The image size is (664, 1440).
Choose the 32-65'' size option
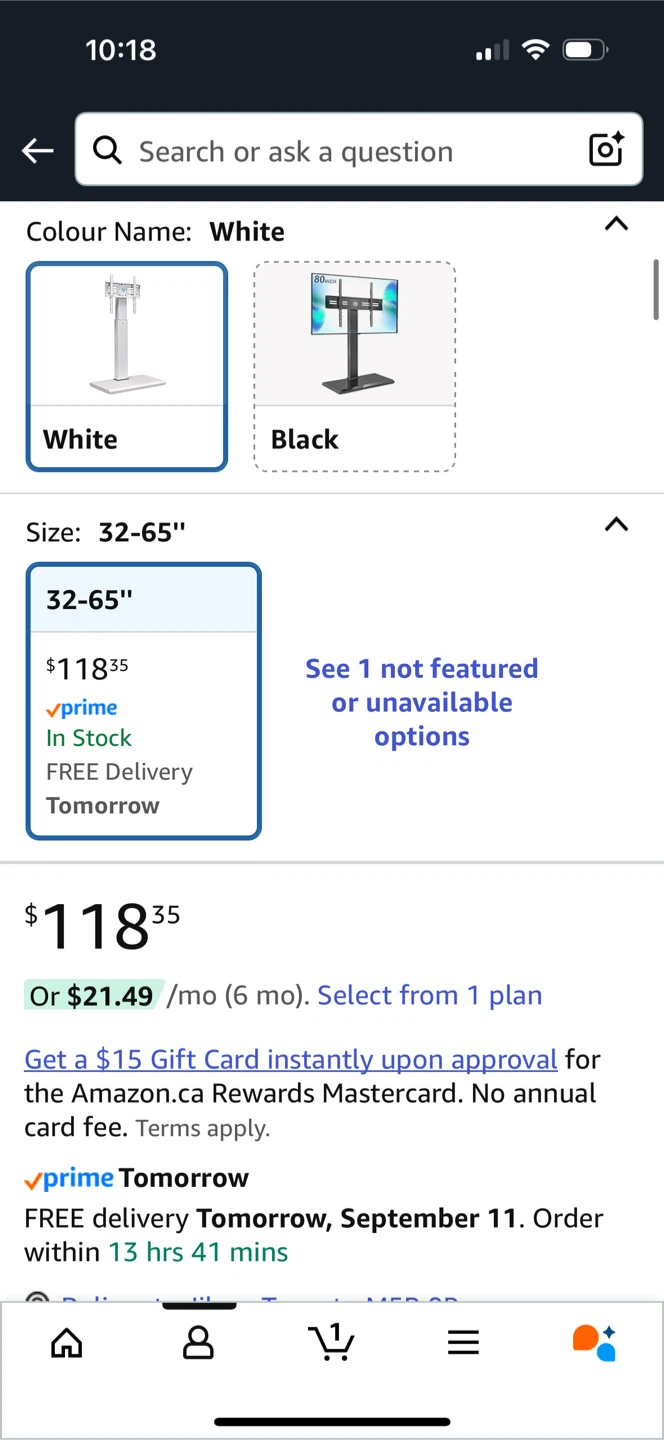144,701
